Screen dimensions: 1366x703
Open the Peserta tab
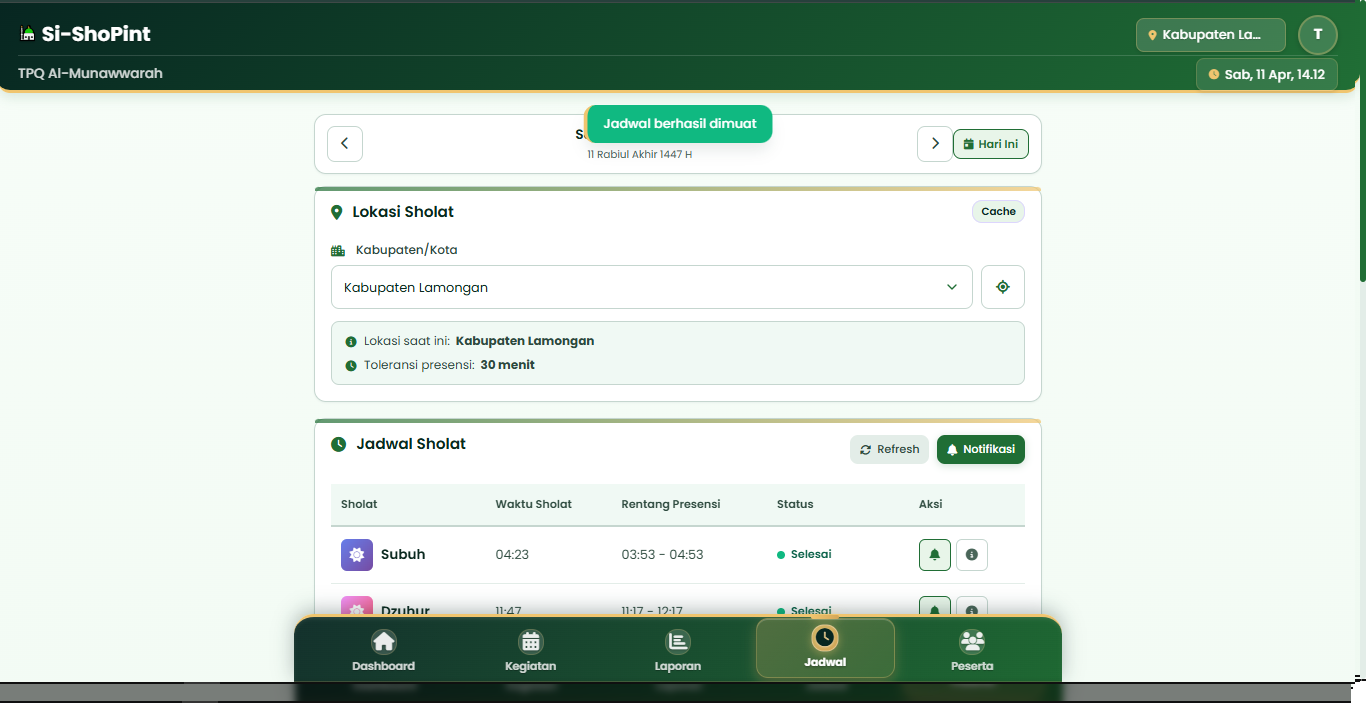(x=971, y=650)
